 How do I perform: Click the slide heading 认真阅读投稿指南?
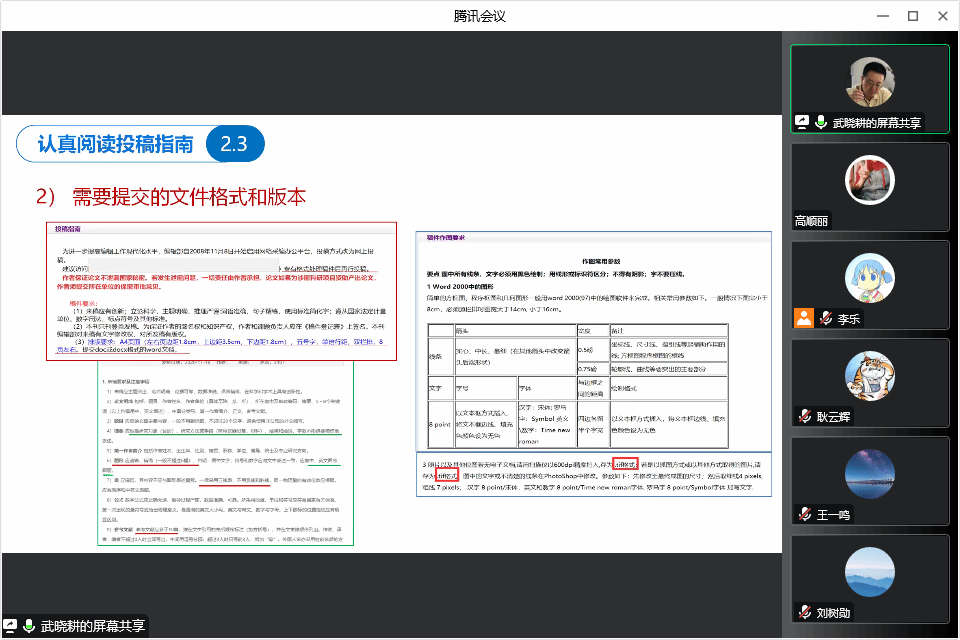click(x=115, y=144)
